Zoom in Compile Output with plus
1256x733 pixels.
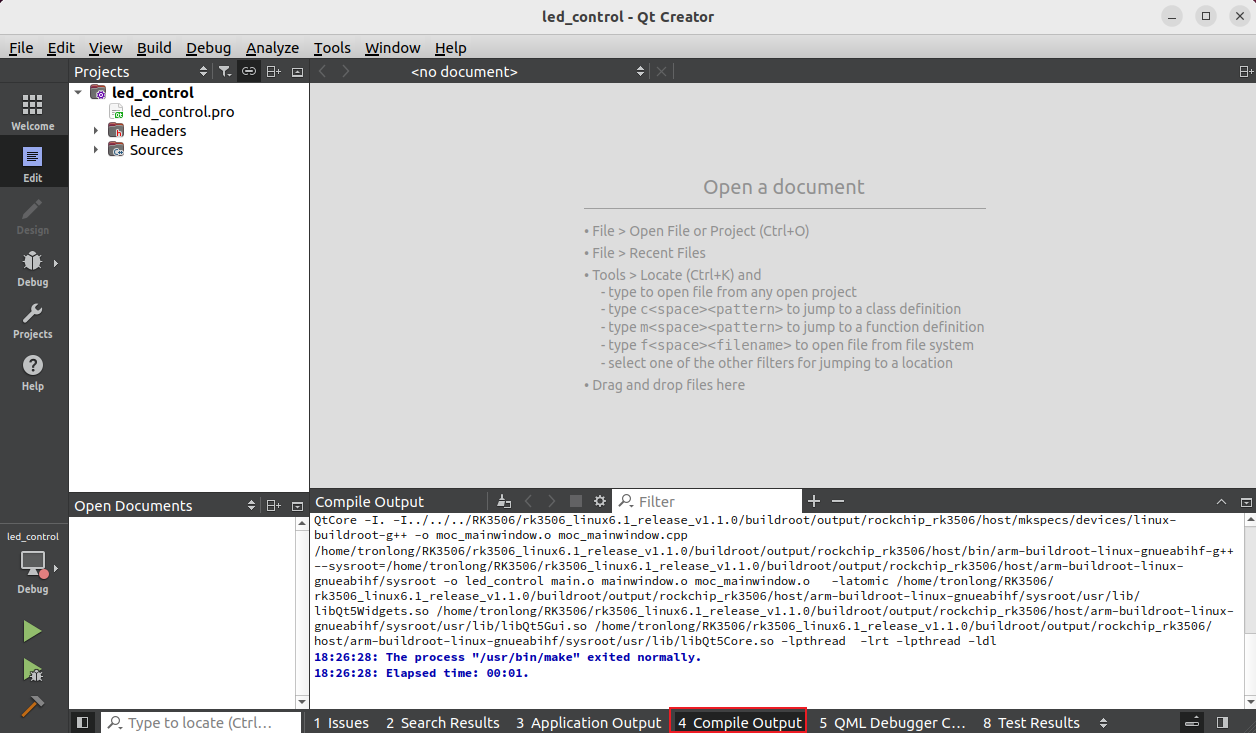(x=814, y=501)
